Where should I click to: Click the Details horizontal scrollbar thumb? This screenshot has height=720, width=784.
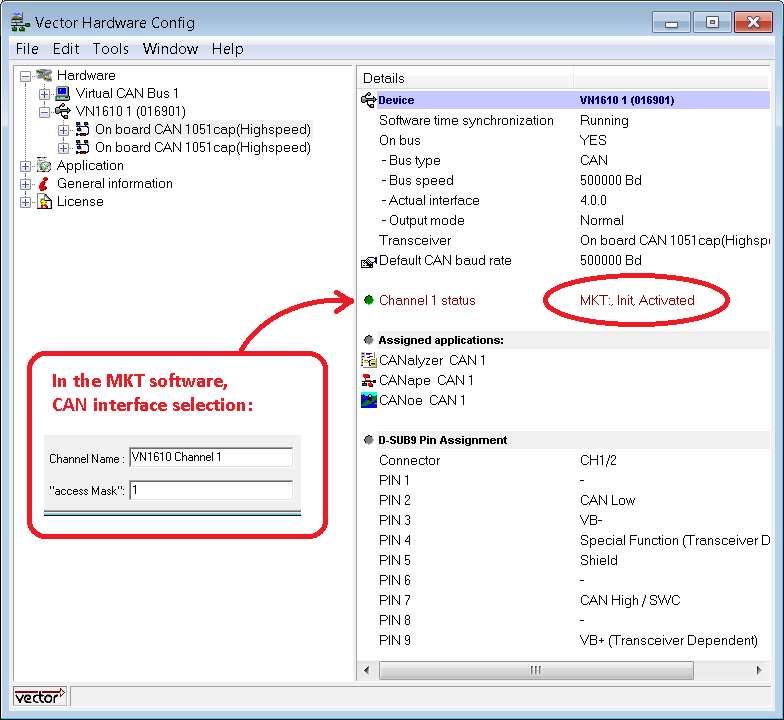click(536, 670)
